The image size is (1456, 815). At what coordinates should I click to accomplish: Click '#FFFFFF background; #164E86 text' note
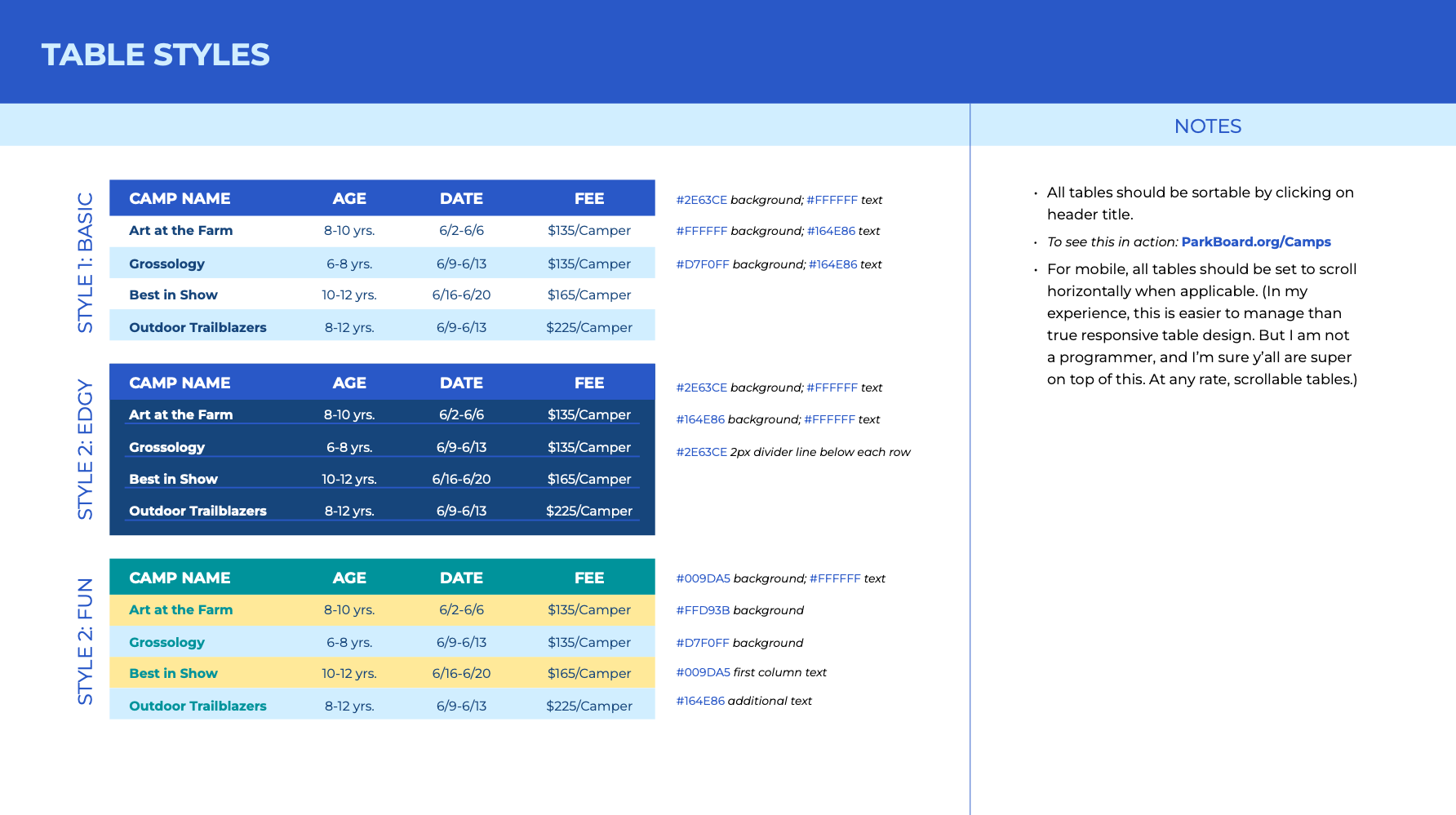[778, 231]
